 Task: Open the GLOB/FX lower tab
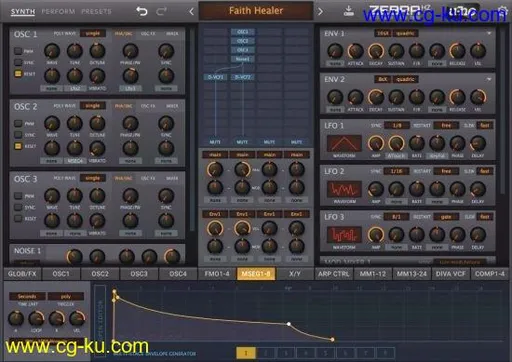pyautogui.click(x=22, y=274)
